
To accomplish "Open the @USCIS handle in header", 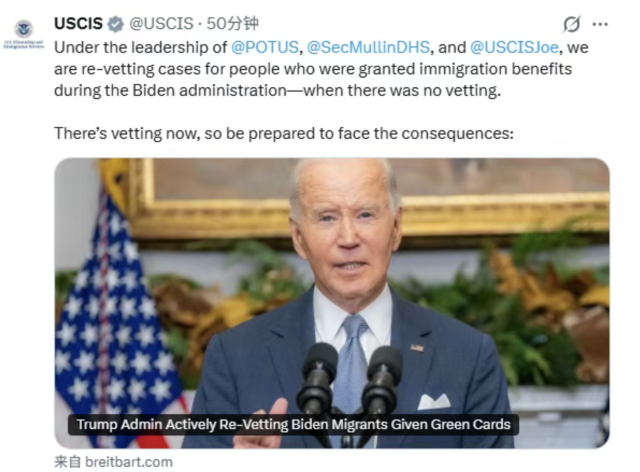I will (161, 24).
